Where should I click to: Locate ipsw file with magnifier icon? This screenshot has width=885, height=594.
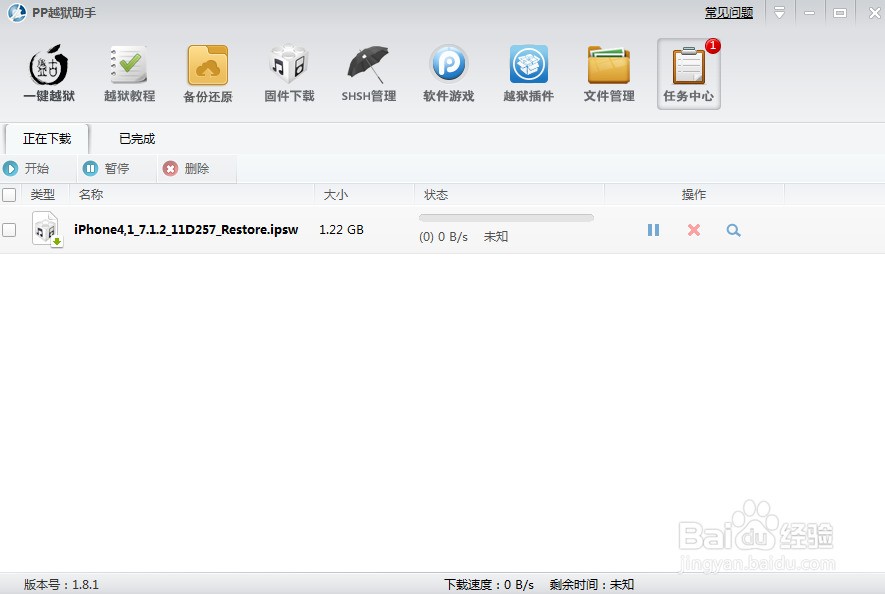coord(733,230)
